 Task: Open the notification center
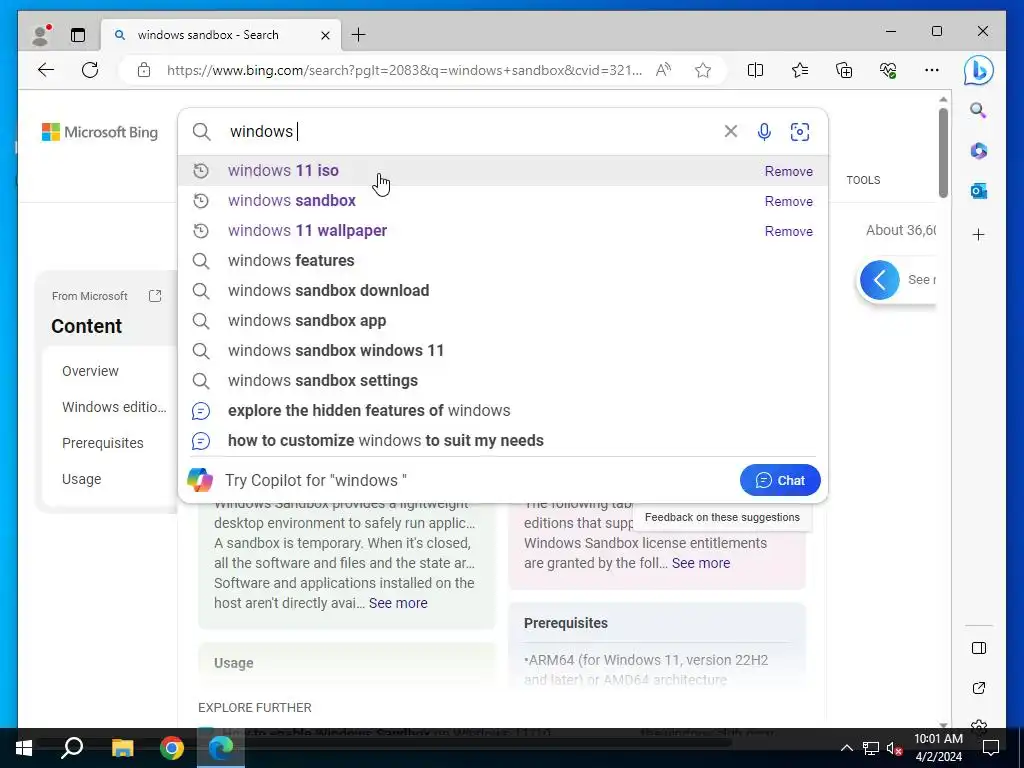(991, 748)
